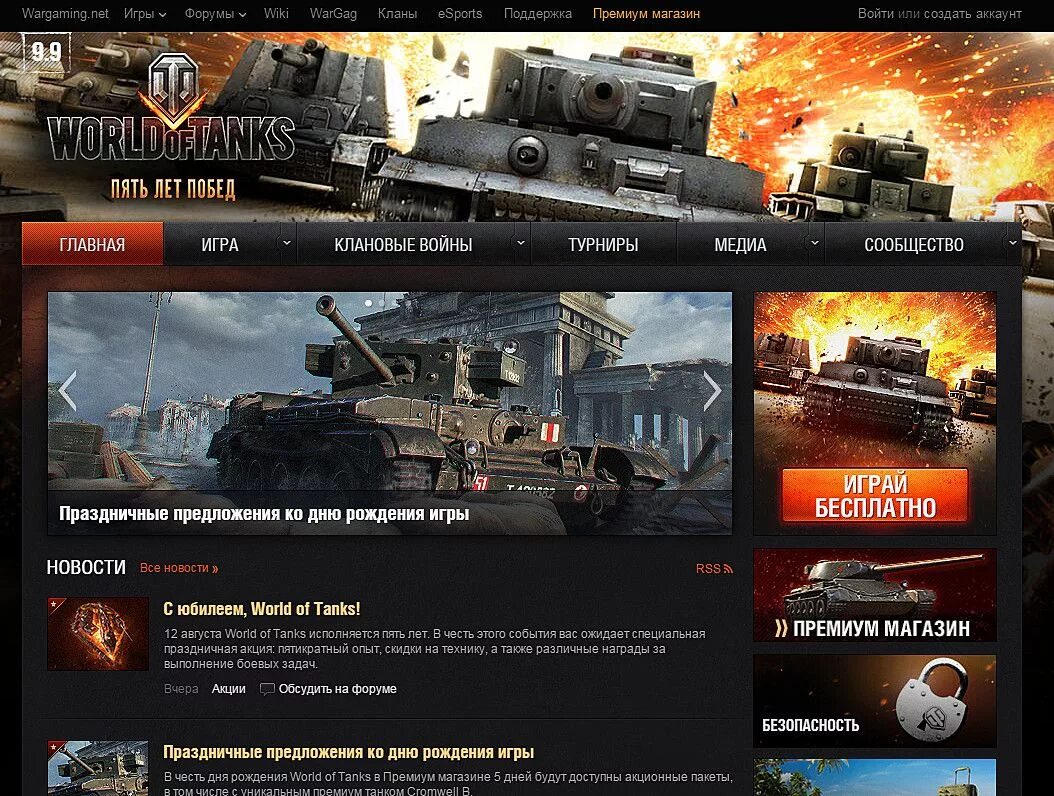
Task: Go to previous slide with left arrow
Action: (x=67, y=391)
